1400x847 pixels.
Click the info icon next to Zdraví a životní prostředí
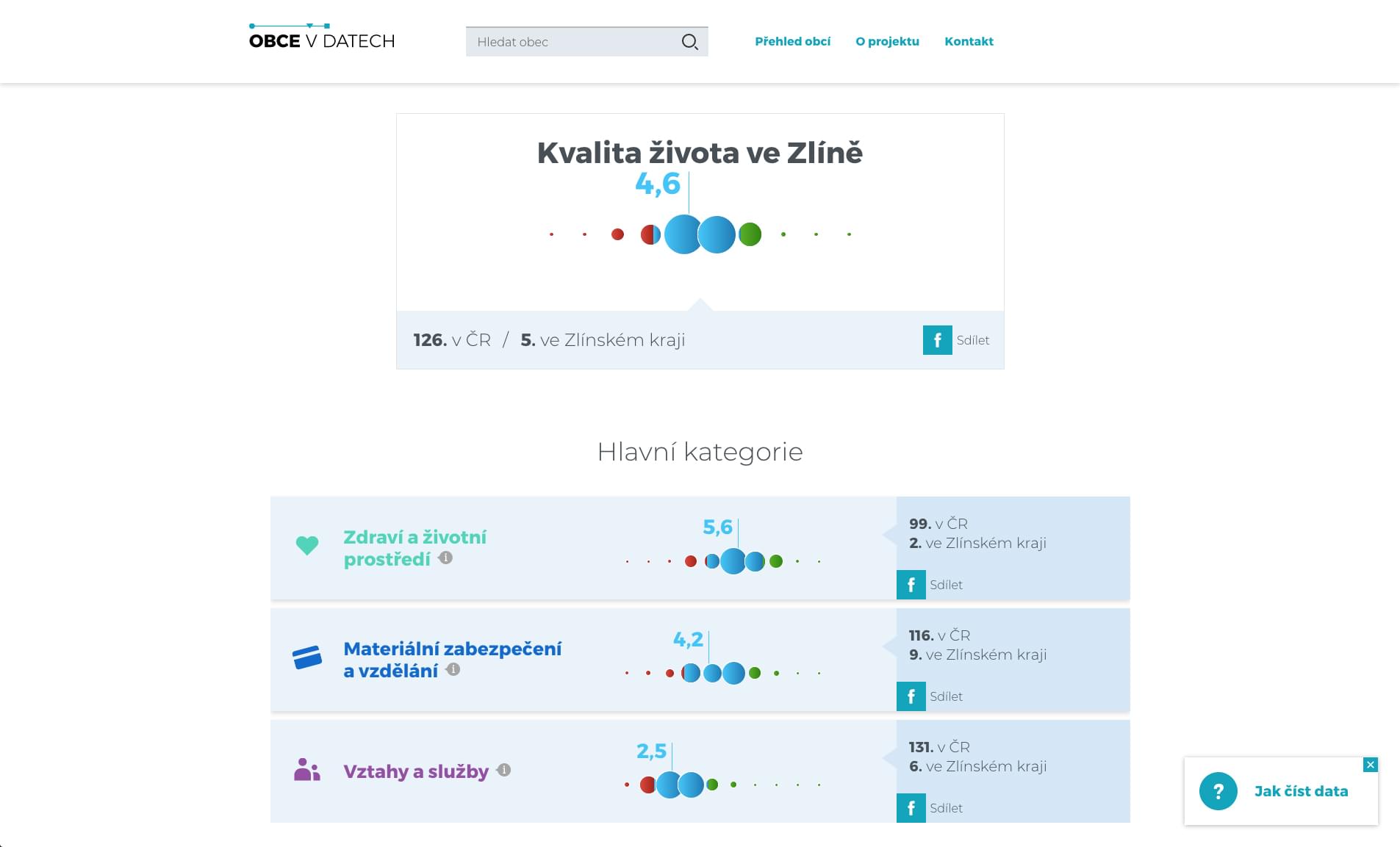[x=445, y=558]
